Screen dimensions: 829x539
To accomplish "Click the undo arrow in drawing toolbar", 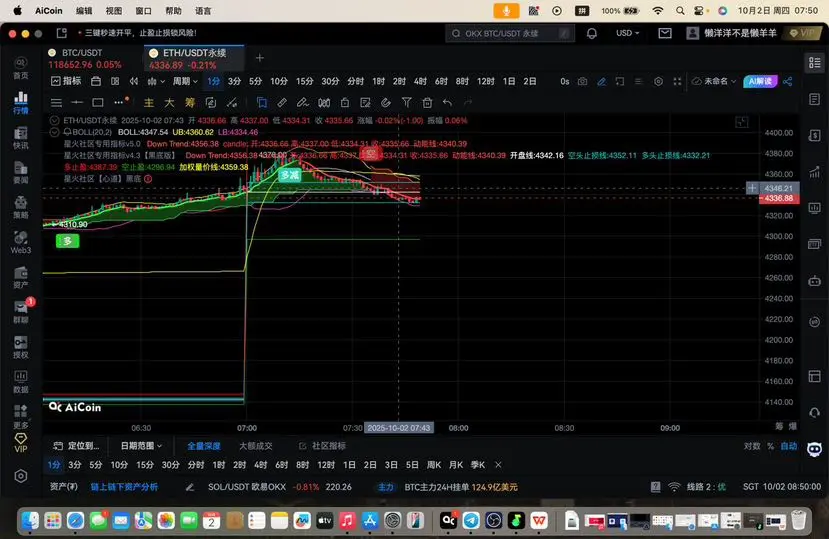I will (x=448, y=103).
